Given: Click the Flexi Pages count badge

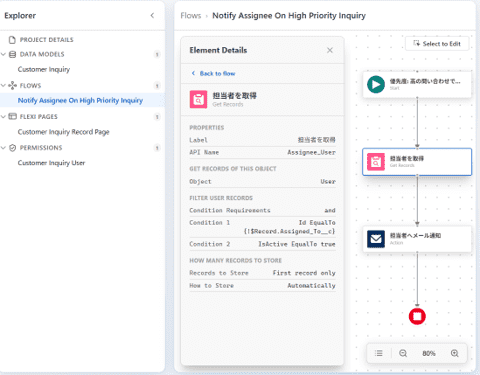Looking at the screenshot, I should coord(157,117).
